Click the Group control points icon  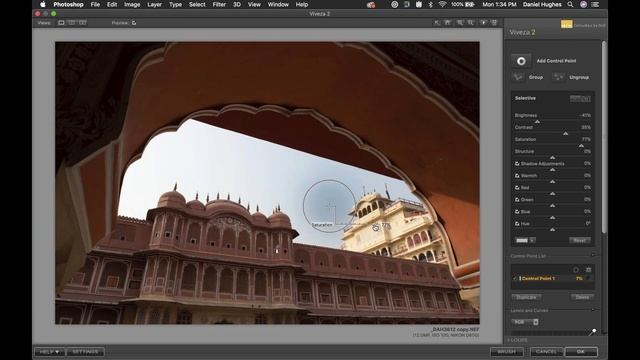(518, 77)
